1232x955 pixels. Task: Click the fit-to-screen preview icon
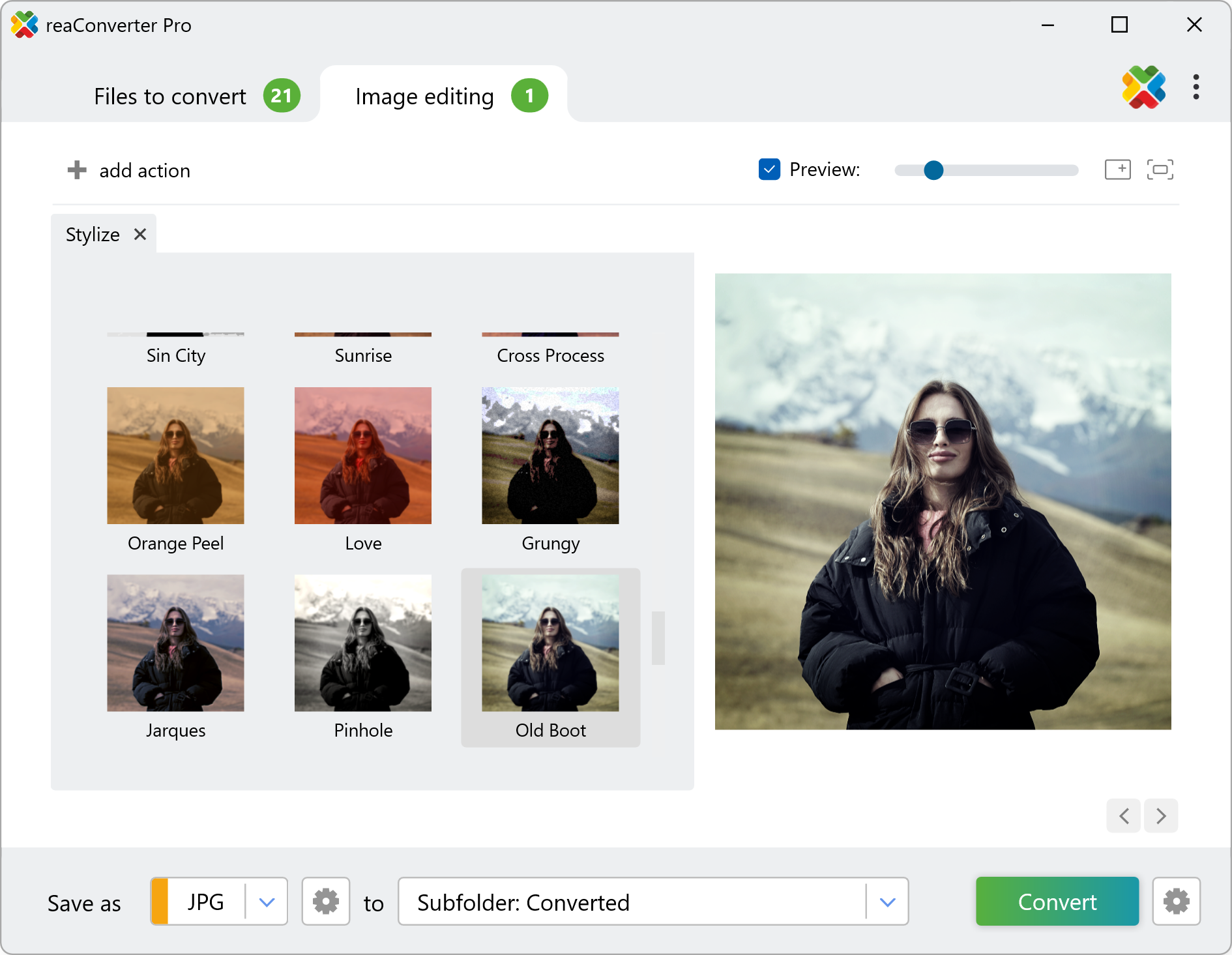(x=1160, y=169)
